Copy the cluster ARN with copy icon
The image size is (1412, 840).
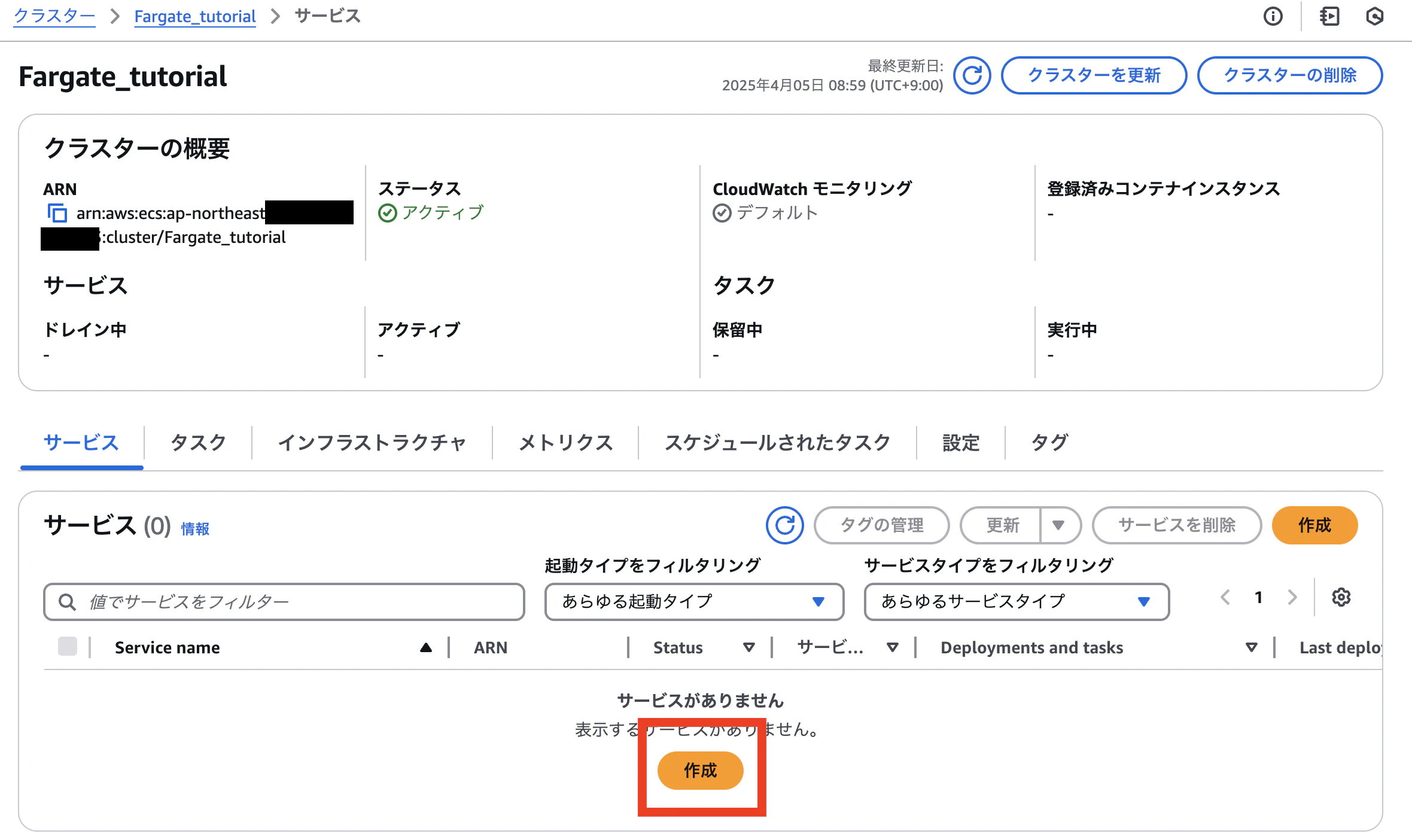[x=57, y=213]
